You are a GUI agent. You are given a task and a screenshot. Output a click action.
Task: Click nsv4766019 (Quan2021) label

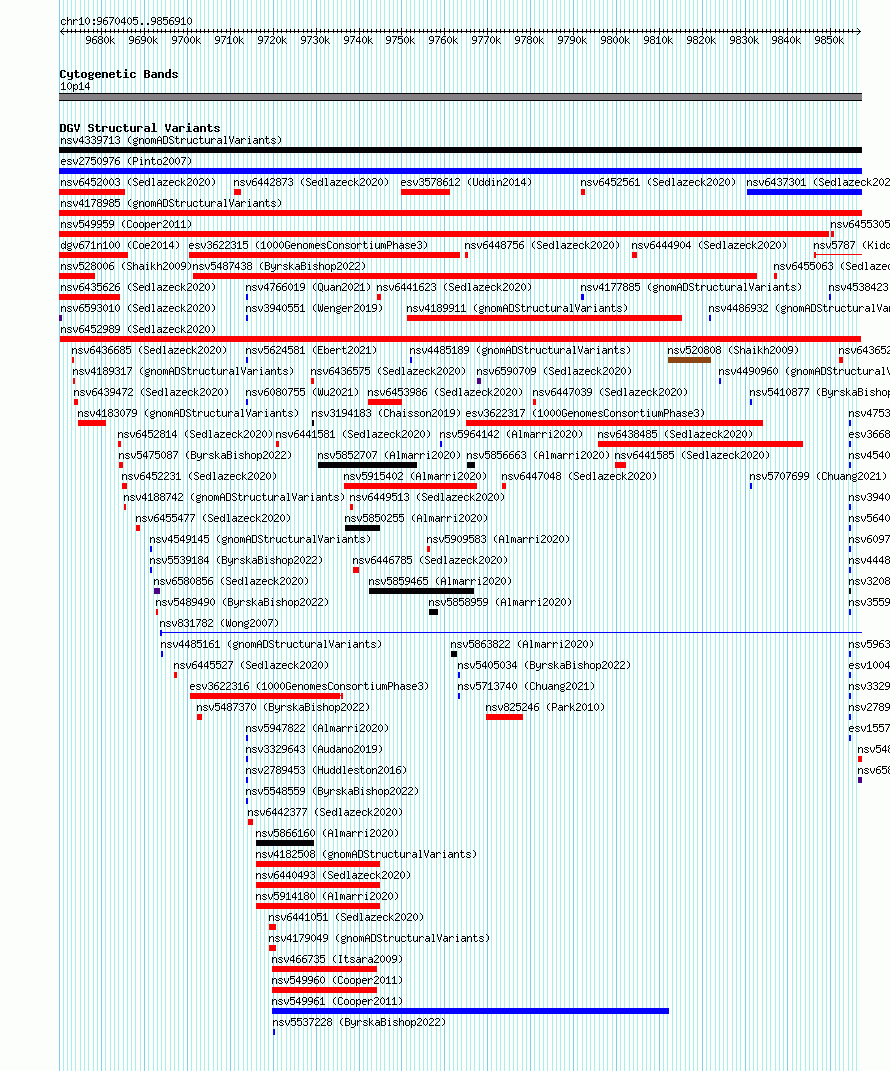coord(308,288)
